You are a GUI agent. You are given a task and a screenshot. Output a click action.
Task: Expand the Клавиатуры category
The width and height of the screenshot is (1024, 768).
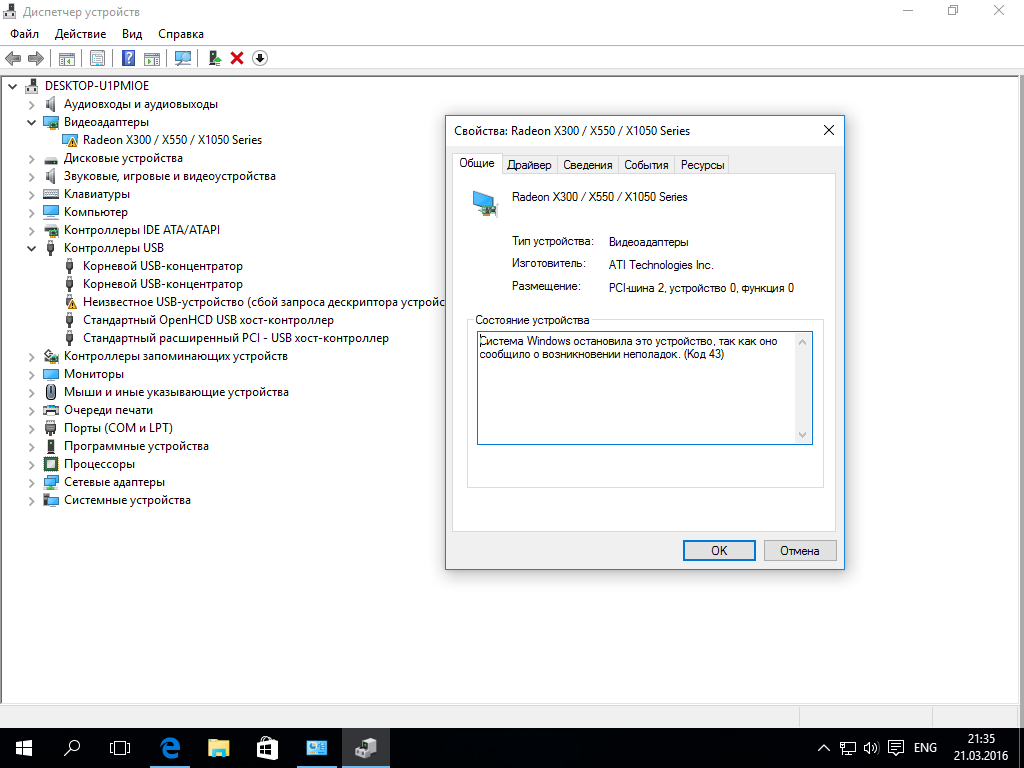pyautogui.click(x=31, y=195)
